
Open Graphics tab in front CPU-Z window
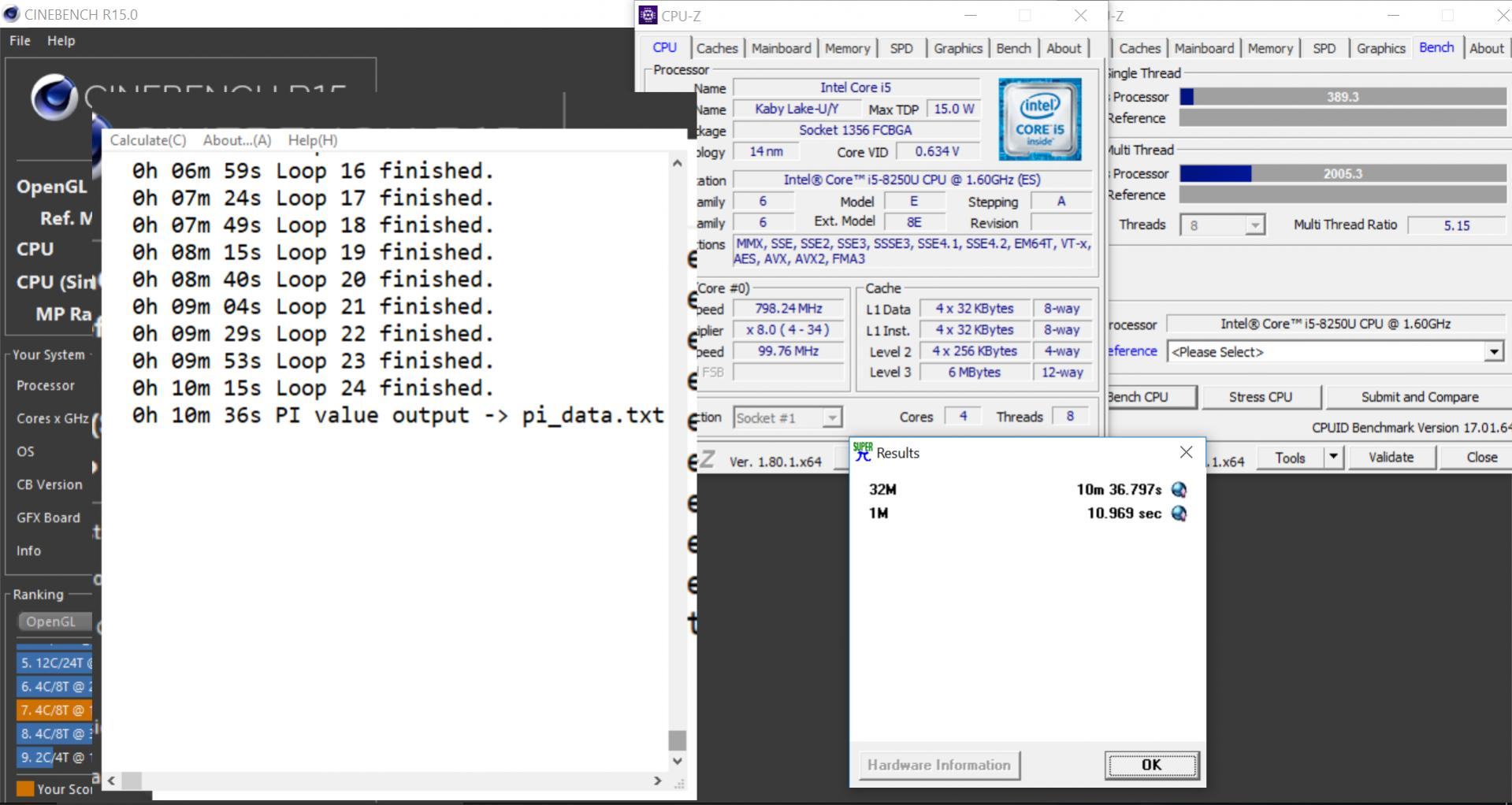click(x=958, y=48)
